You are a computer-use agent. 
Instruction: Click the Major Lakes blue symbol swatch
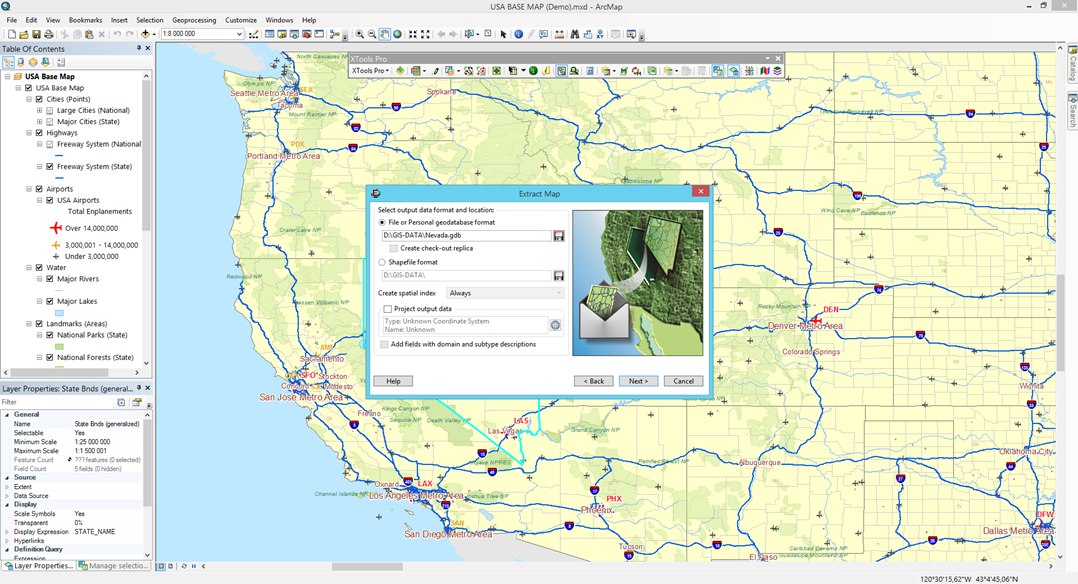click(59, 313)
